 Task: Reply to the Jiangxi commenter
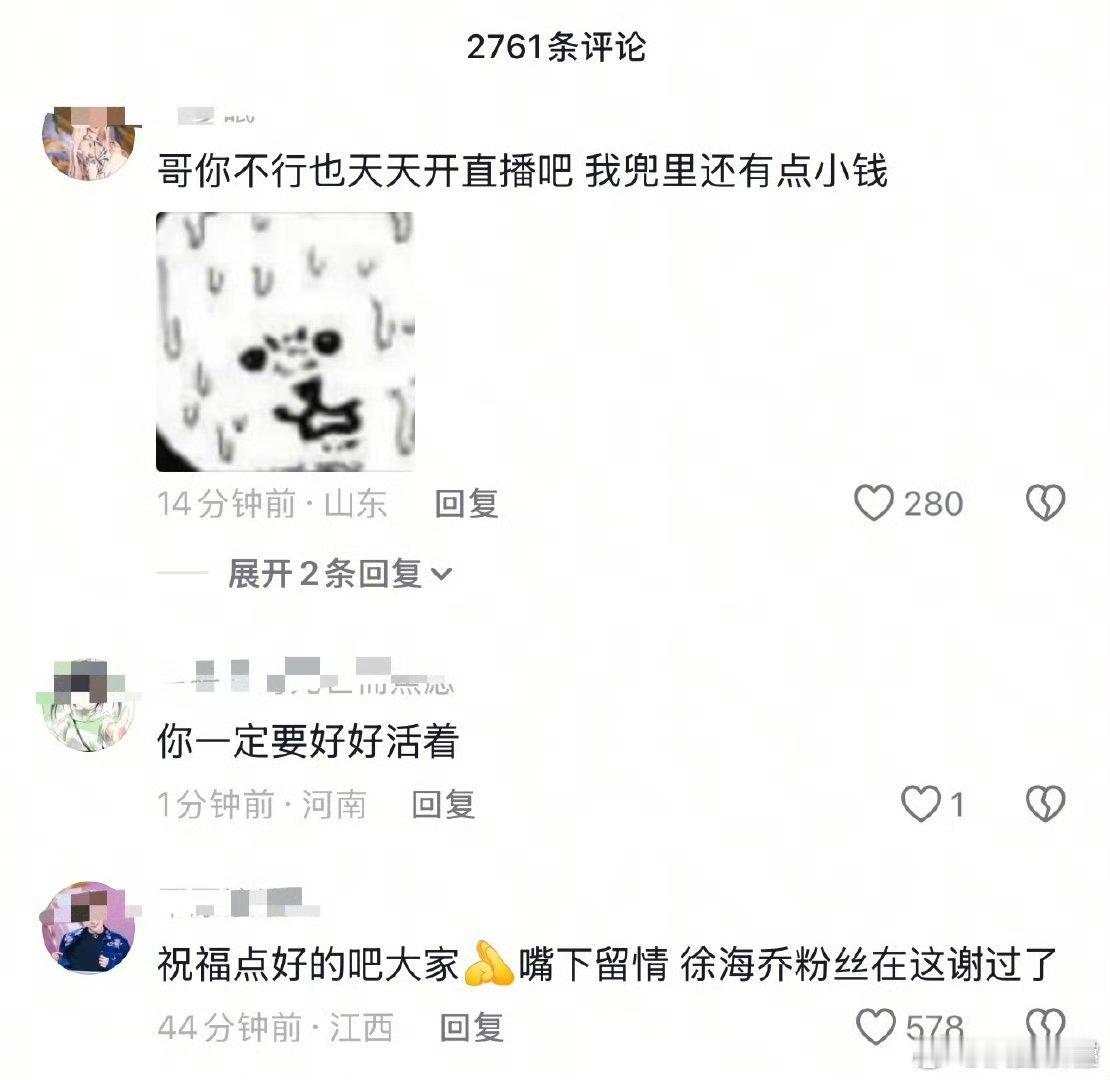pyautogui.click(x=471, y=1028)
